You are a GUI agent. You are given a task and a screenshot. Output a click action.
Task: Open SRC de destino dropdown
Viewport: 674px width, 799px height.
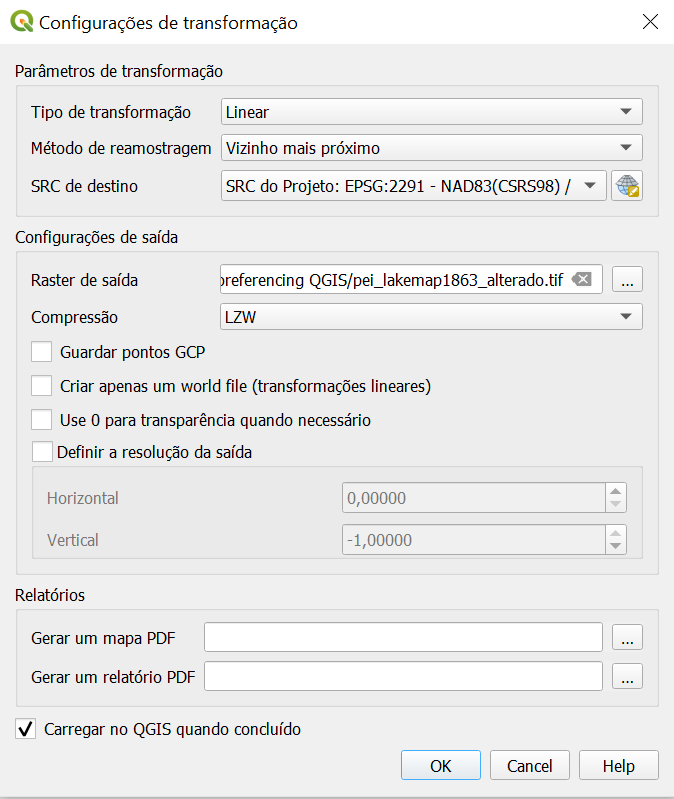pyautogui.click(x=413, y=186)
